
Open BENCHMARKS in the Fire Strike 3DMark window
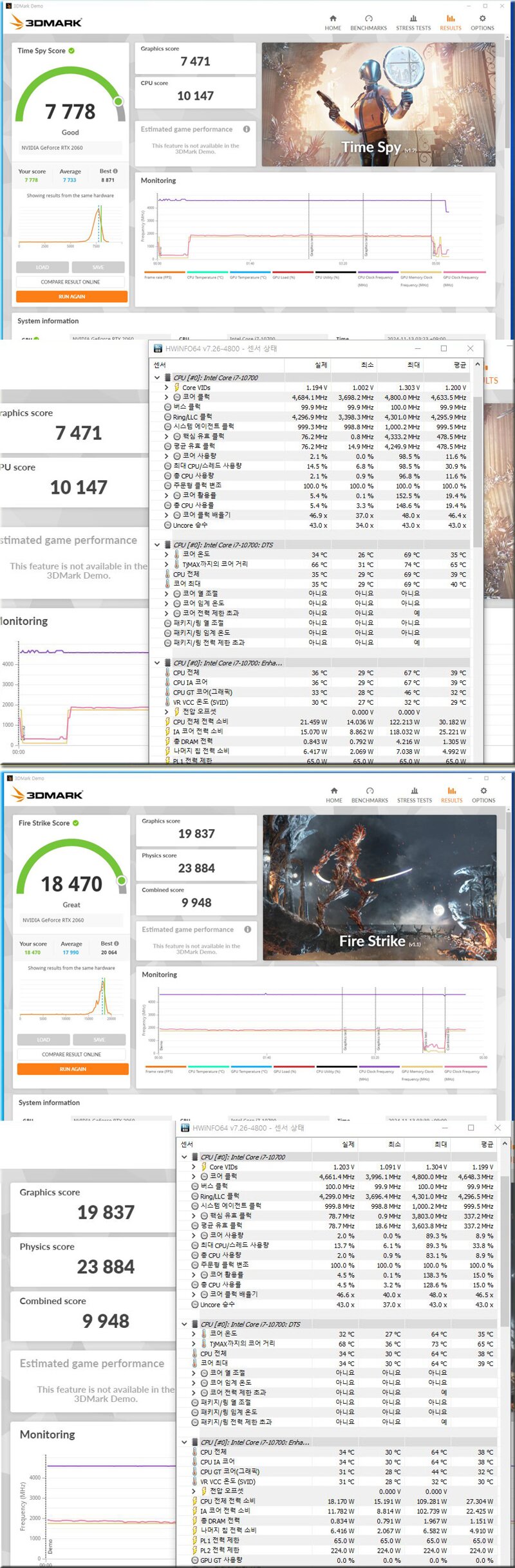click(x=370, y=795)
